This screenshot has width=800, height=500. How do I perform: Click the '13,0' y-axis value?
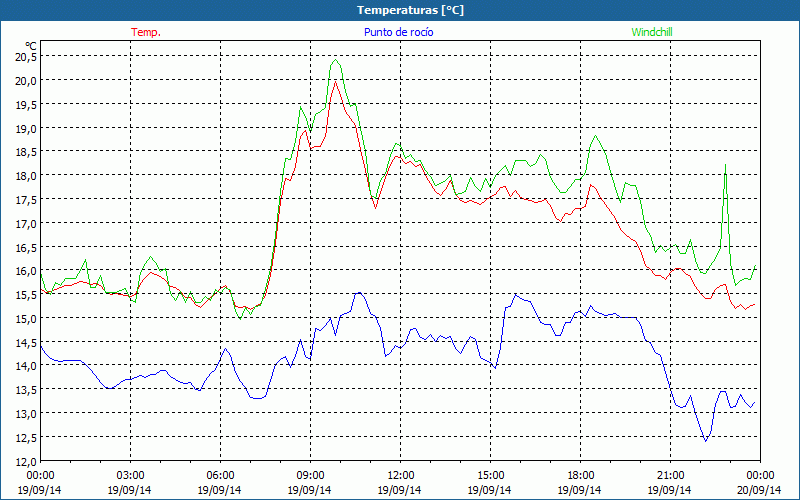point(26,414)
